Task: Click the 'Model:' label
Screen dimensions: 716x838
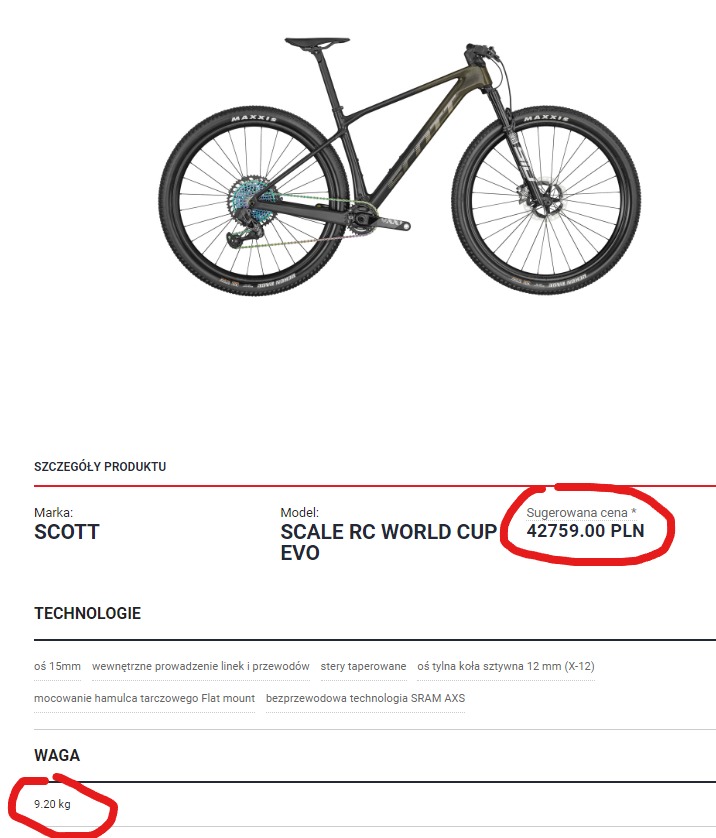Action: [x=299, y=513]
